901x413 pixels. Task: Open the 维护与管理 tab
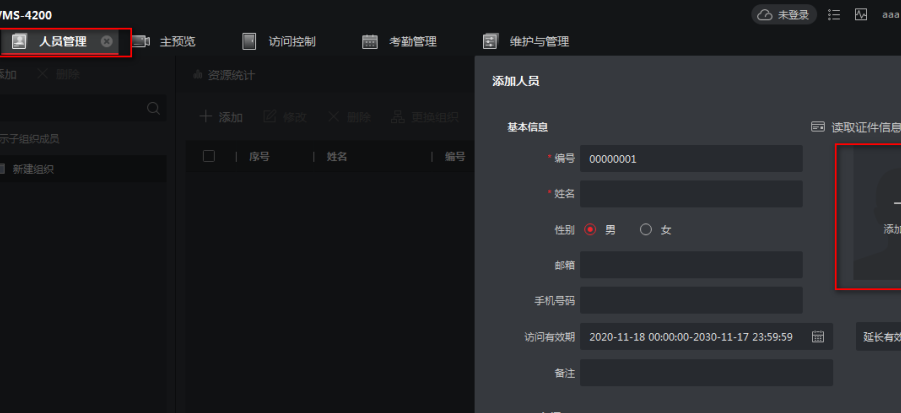[x=538, y=42]
